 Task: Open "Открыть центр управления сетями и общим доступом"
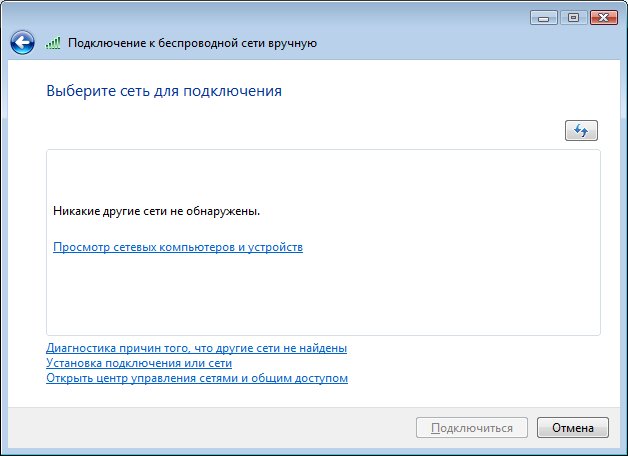click(197, 379)
